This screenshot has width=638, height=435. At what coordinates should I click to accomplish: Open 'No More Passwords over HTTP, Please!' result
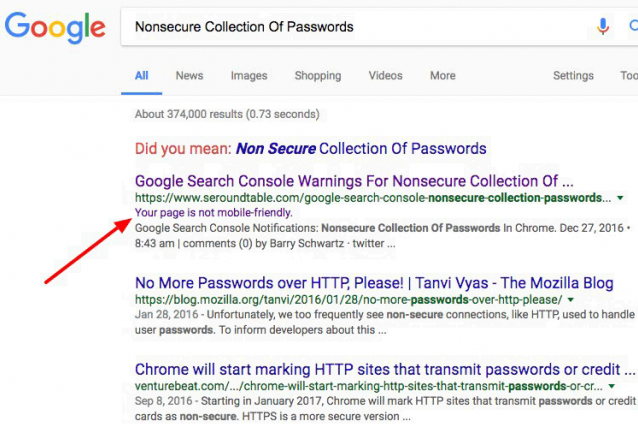point(374,283)
